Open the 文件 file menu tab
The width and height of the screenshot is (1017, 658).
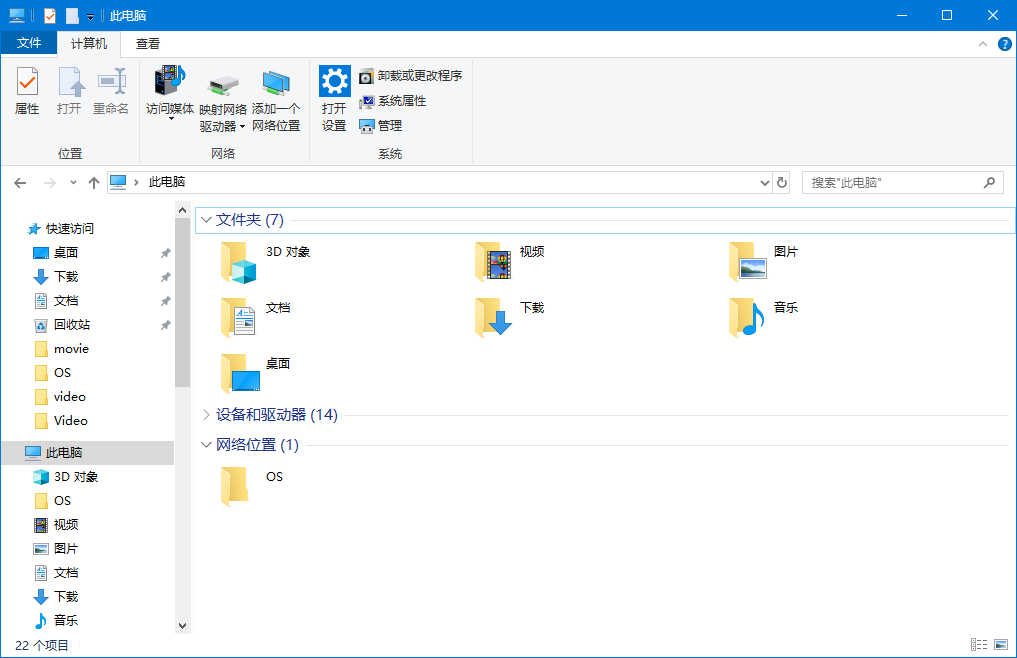29,43
